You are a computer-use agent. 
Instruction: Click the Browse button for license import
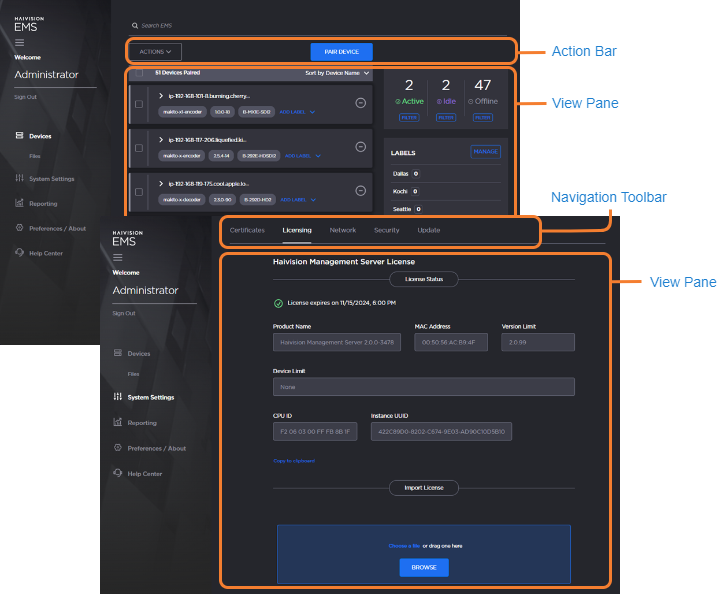424,567
